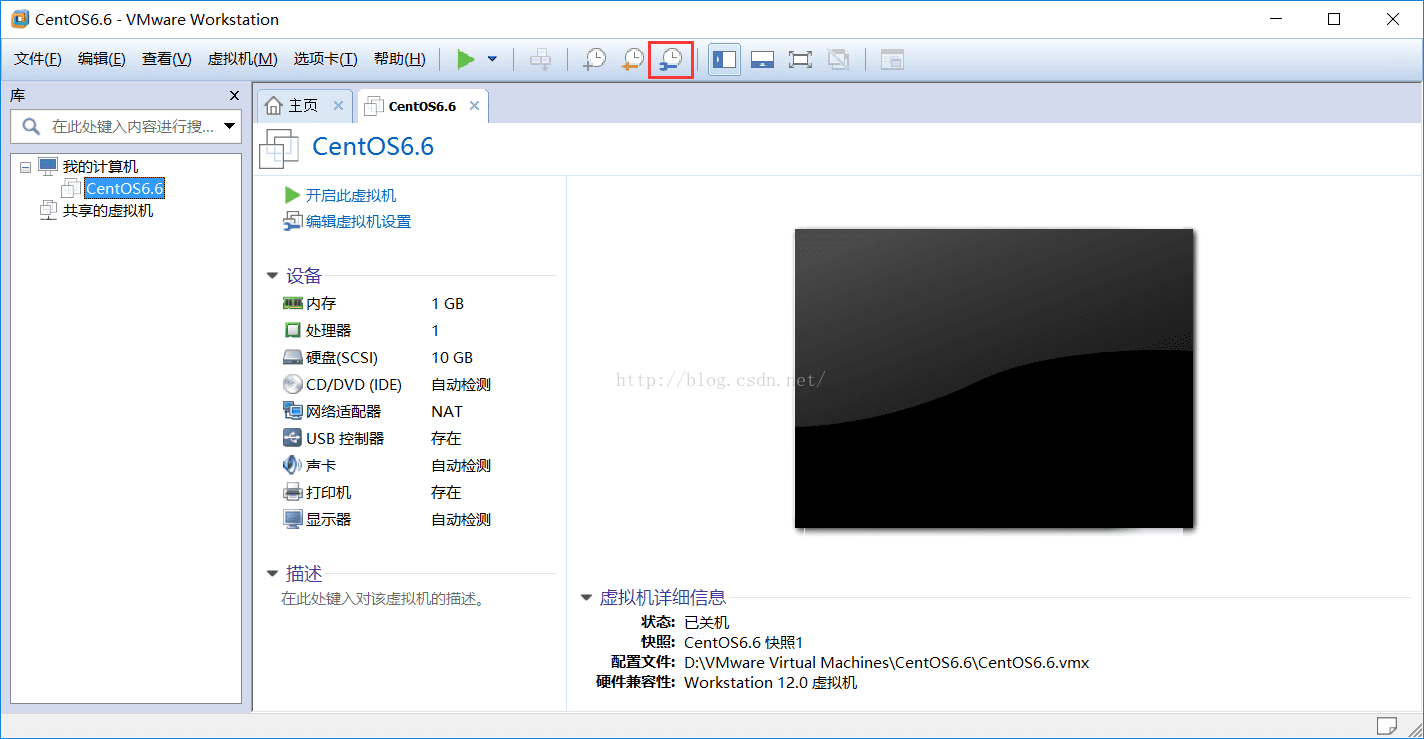Click the console view toolbar icon

(x=892, y=59)
